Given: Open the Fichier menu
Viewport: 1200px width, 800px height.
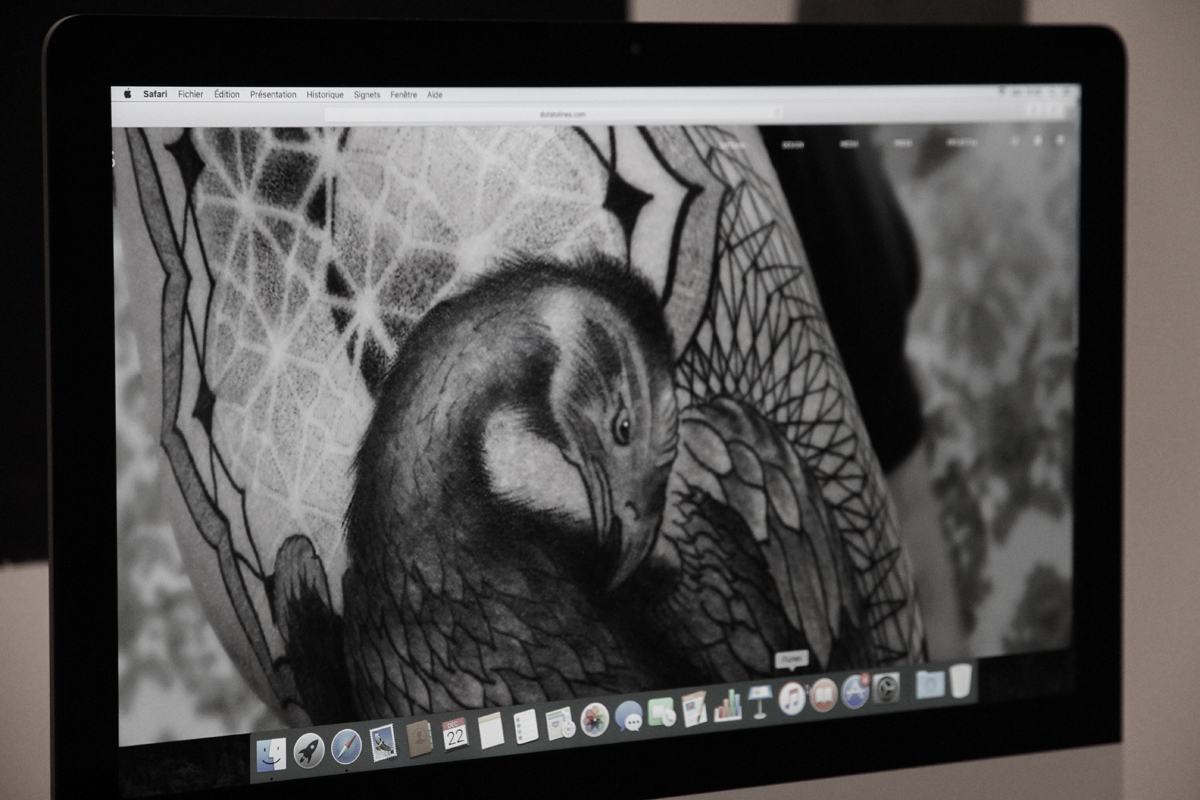Looking at the screenshot, I should tap(191, 94).
